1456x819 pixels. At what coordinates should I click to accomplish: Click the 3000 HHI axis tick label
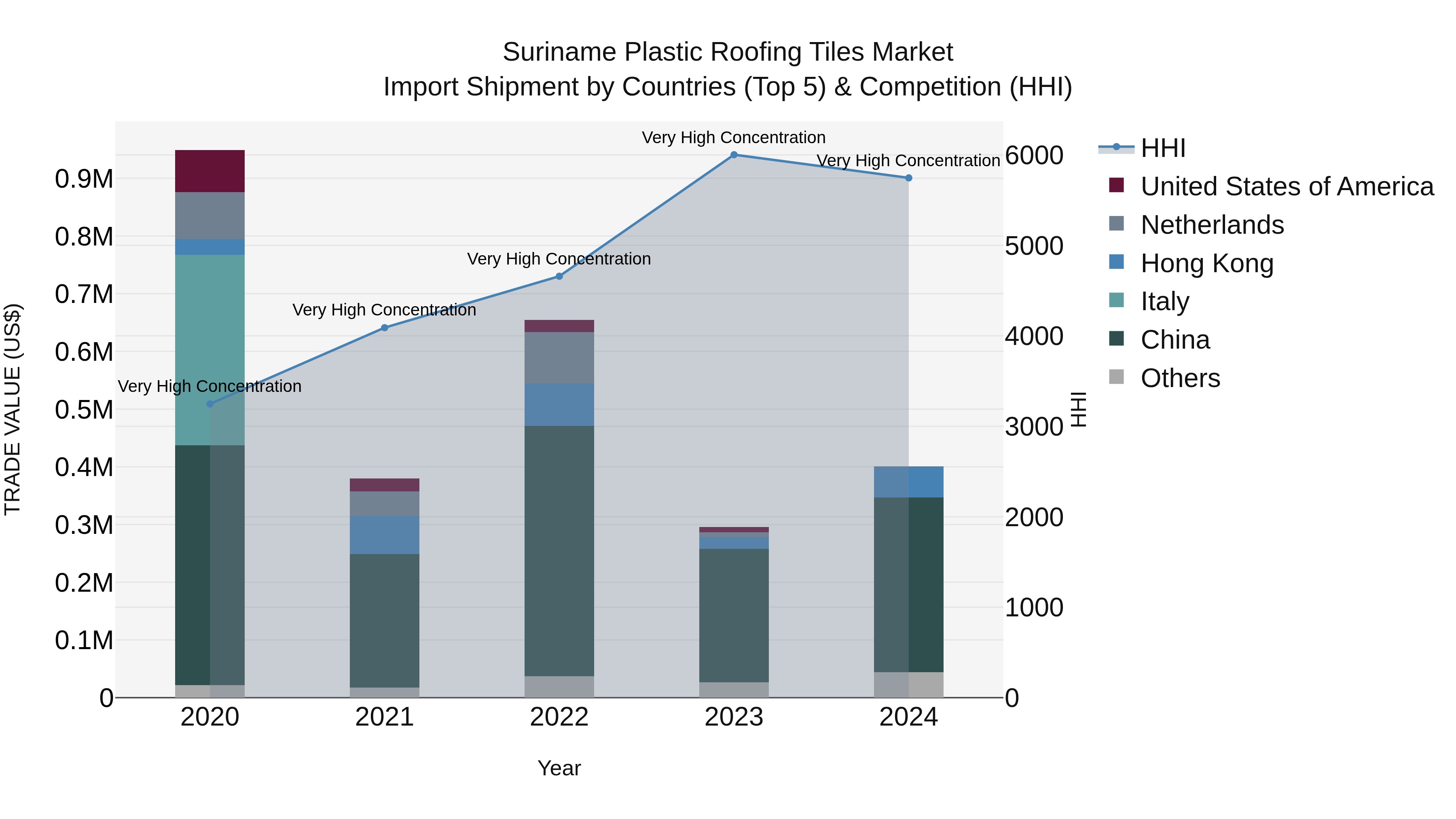[1034, 427]
